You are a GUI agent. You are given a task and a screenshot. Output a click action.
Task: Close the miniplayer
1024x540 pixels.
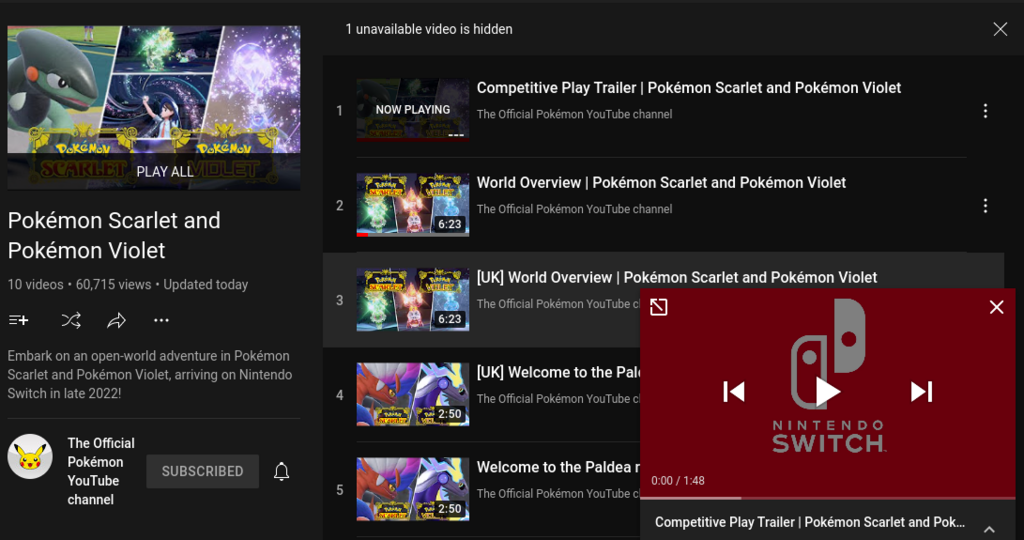[x=997, y=307]
